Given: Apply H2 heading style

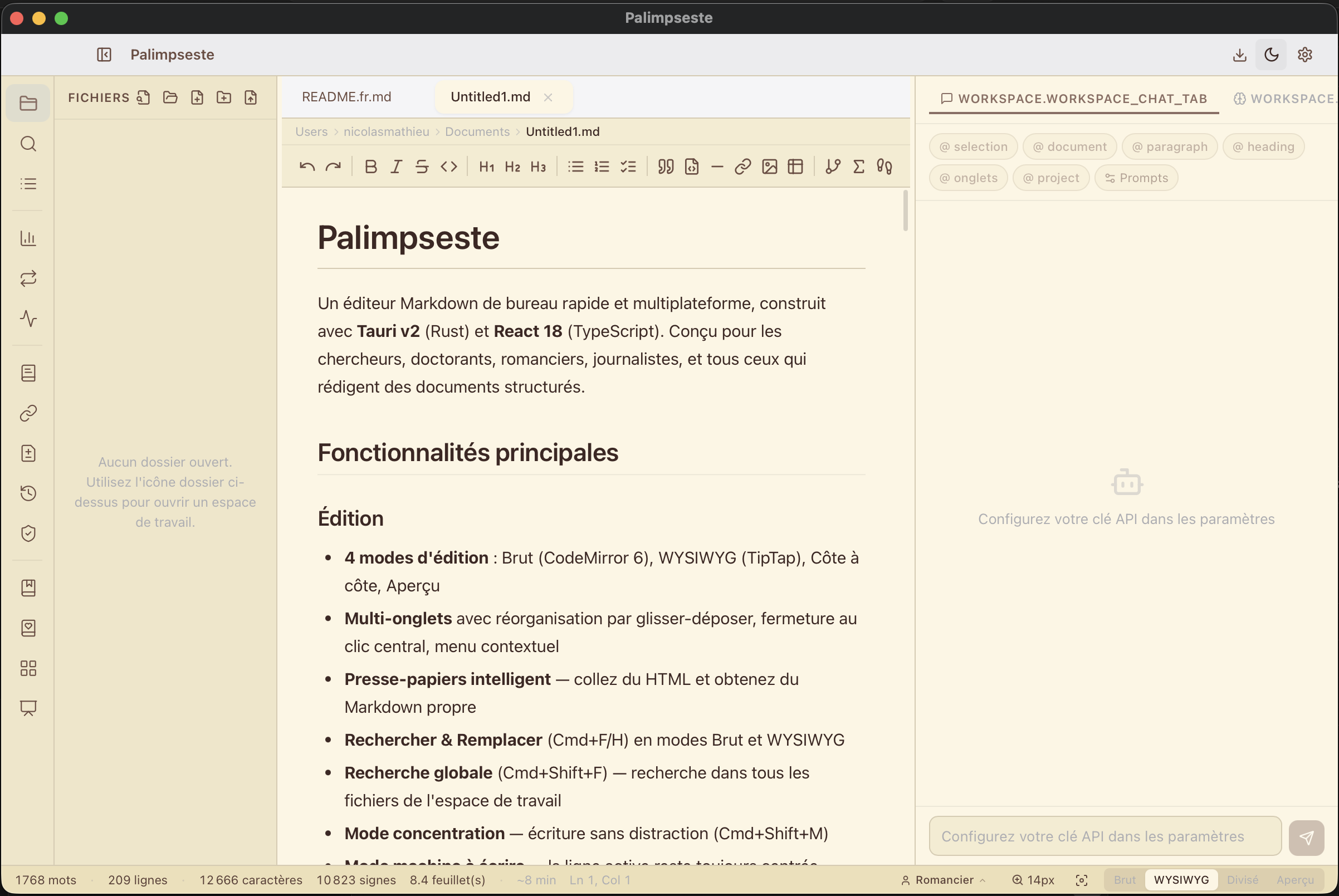Looking at the screenshot, I should 512,167.
